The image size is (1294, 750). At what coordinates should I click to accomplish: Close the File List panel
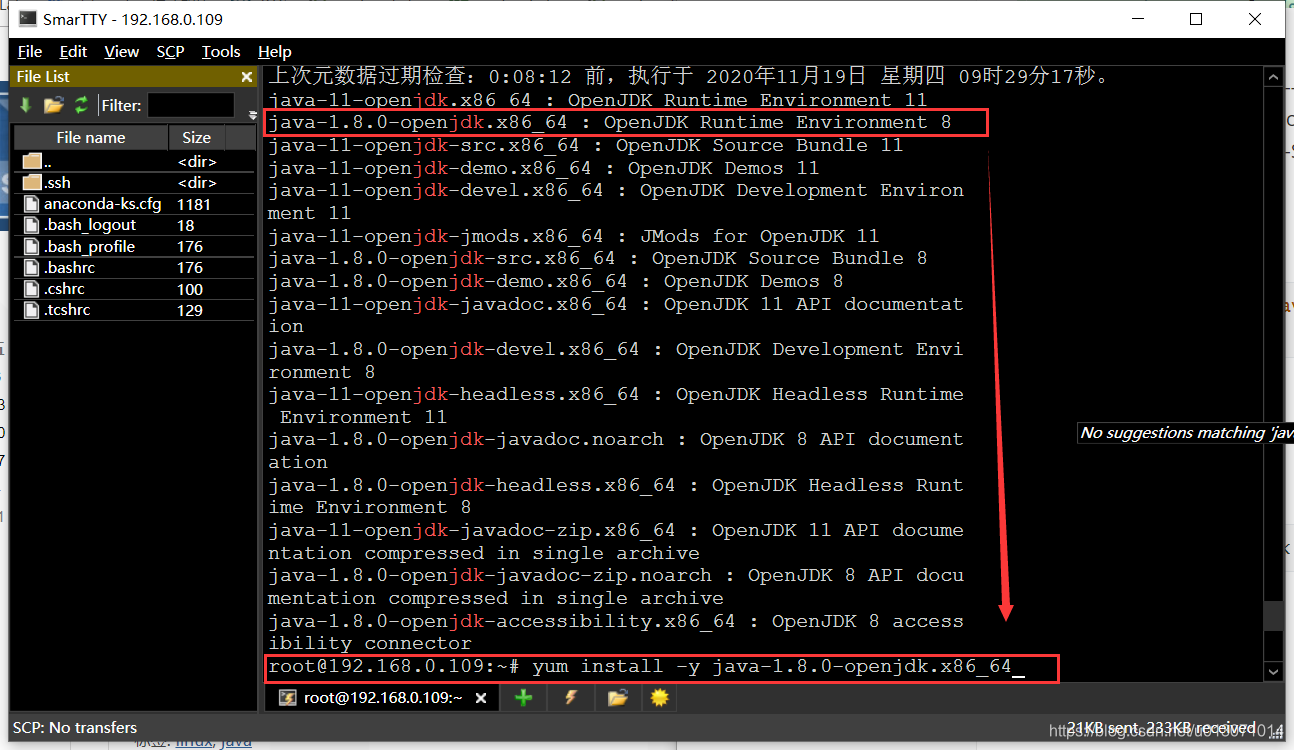point(247,77)
